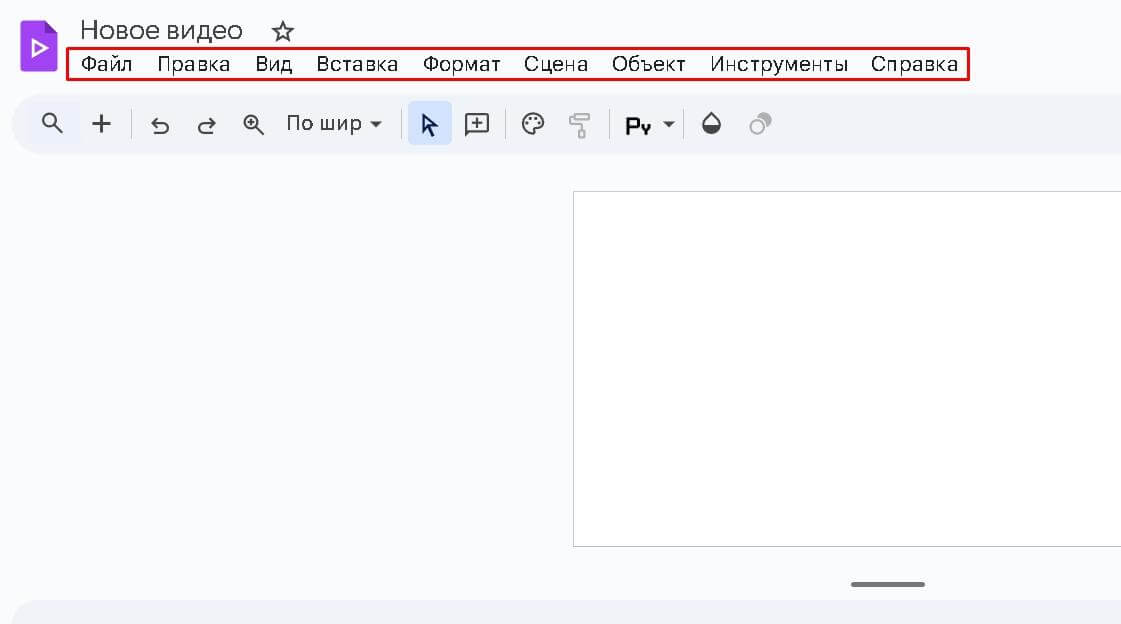Click the zoom magnifier-plus icon
The image size is (1121, 624).
pos(254,124)
